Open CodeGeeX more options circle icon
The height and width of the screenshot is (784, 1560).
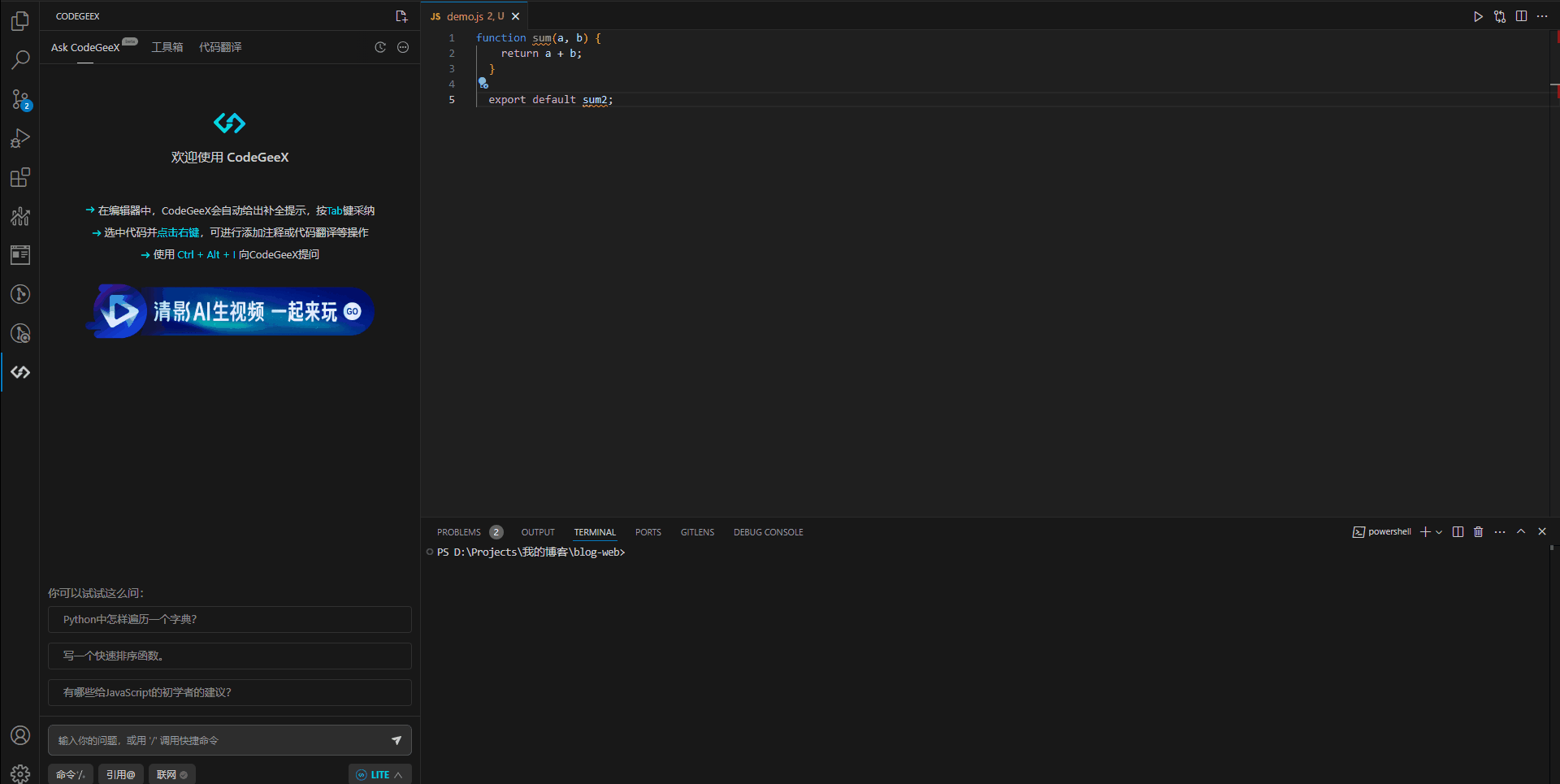403,47
